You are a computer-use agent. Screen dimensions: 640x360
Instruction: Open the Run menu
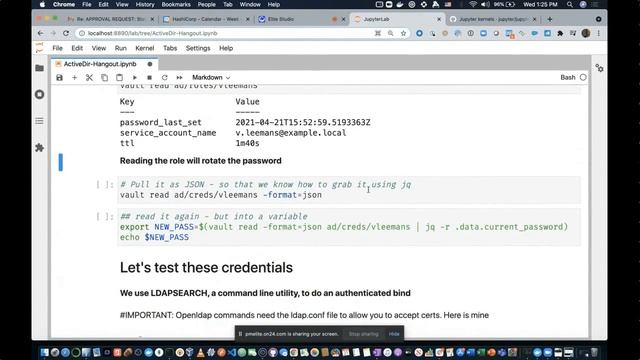coord(120,48)
